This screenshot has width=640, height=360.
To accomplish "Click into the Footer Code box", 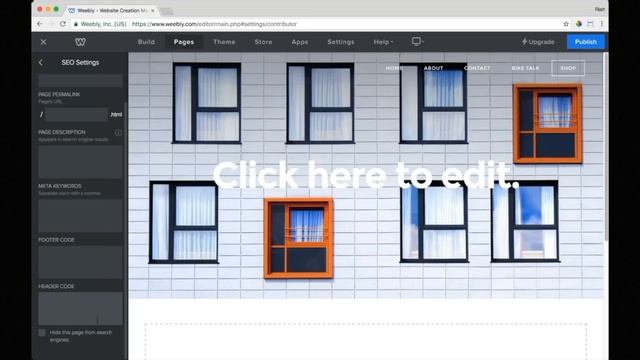I will [x=80, y=262].
